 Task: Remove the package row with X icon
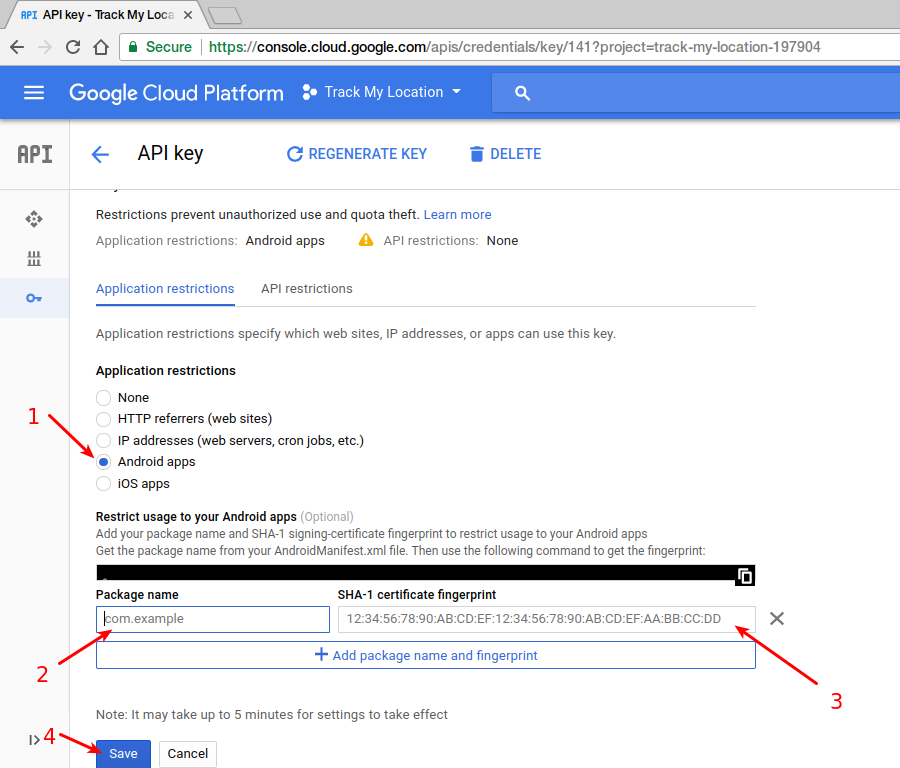777,619
